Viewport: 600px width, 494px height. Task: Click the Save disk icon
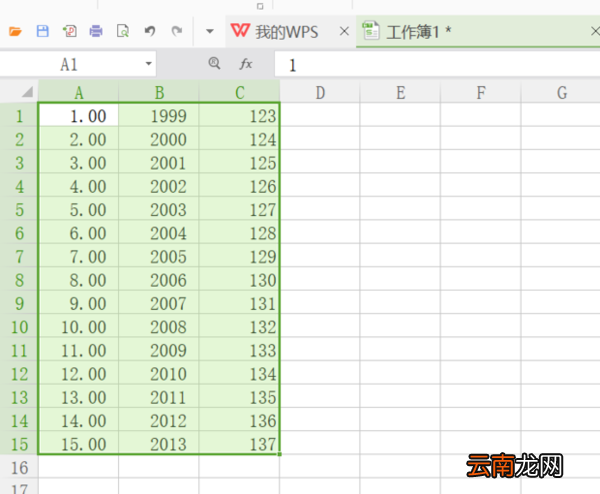(x=42, y=31)
